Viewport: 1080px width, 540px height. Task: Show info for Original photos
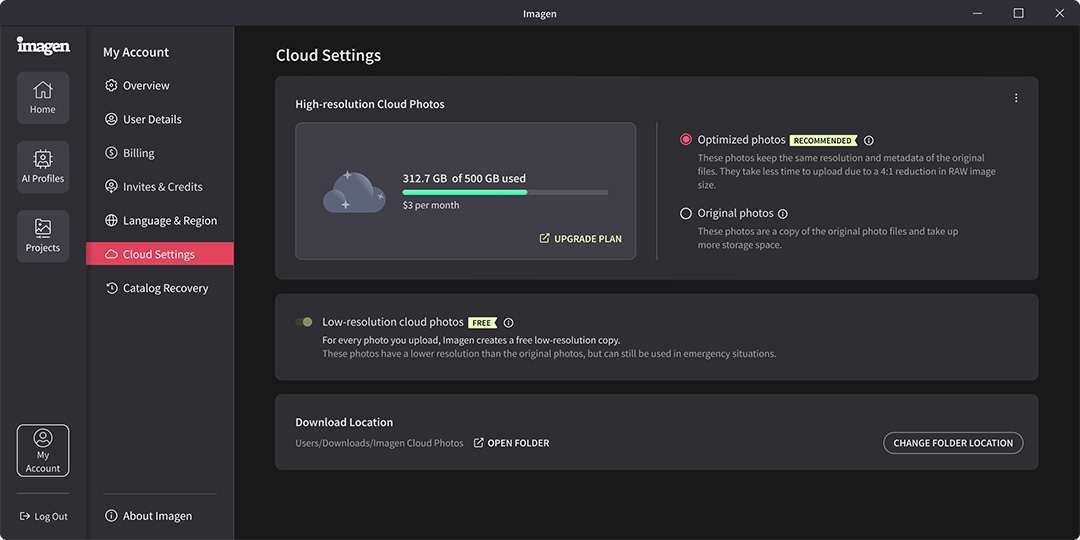pos(782,214)
